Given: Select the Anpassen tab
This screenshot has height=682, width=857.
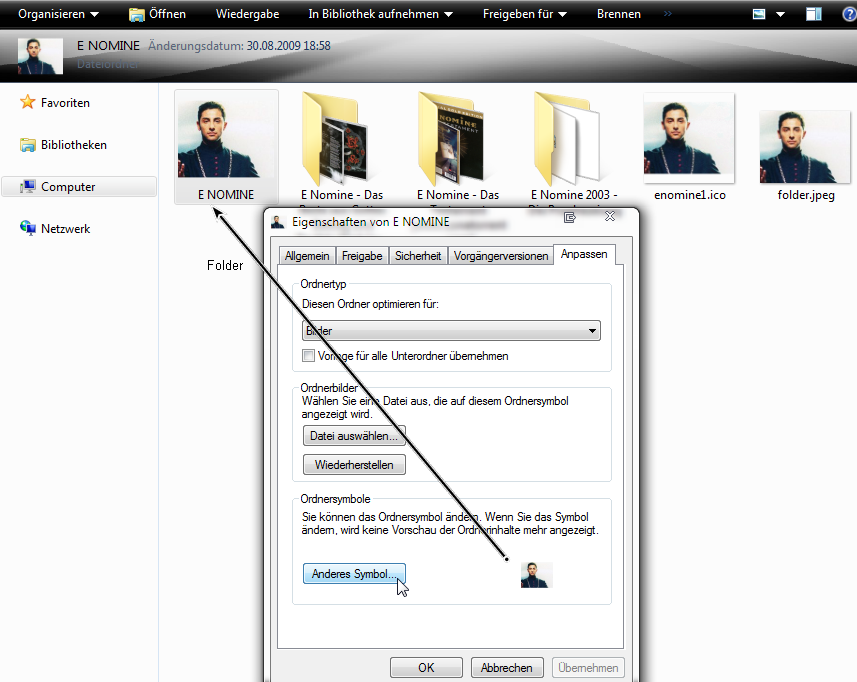Looking at the screenshot, I should [x=584, y=254].
